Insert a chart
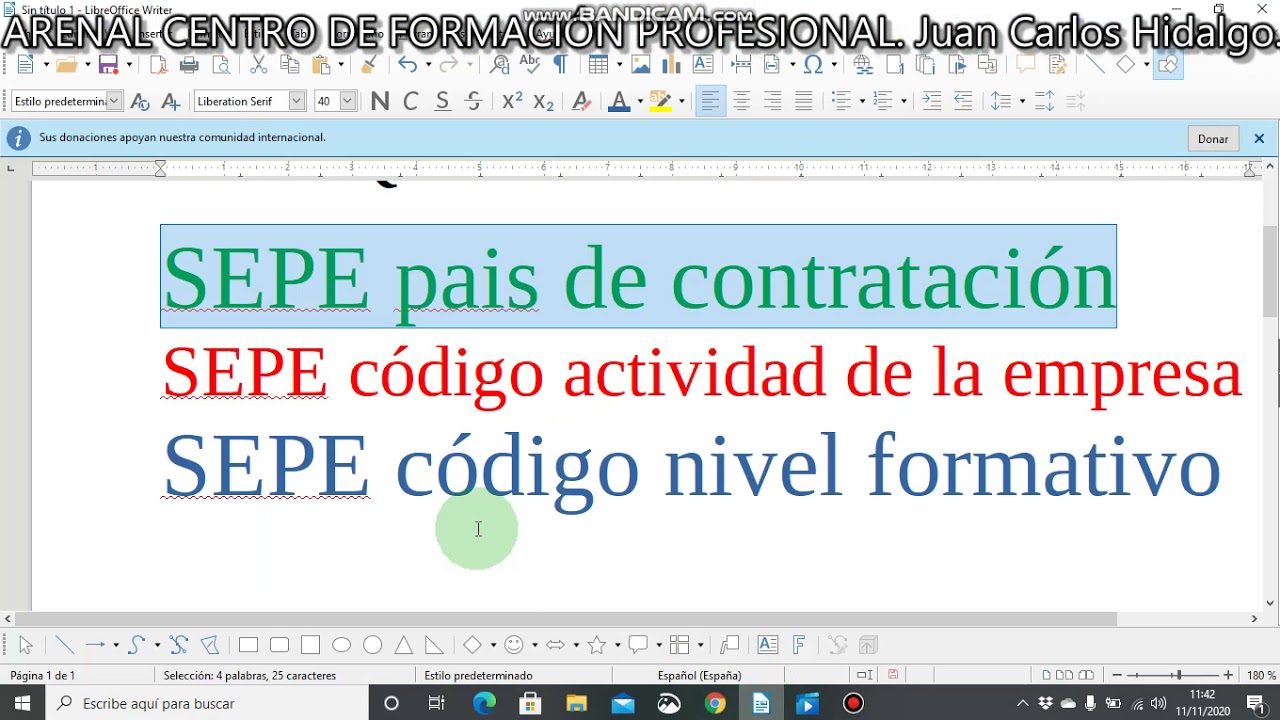 (672, 65)
